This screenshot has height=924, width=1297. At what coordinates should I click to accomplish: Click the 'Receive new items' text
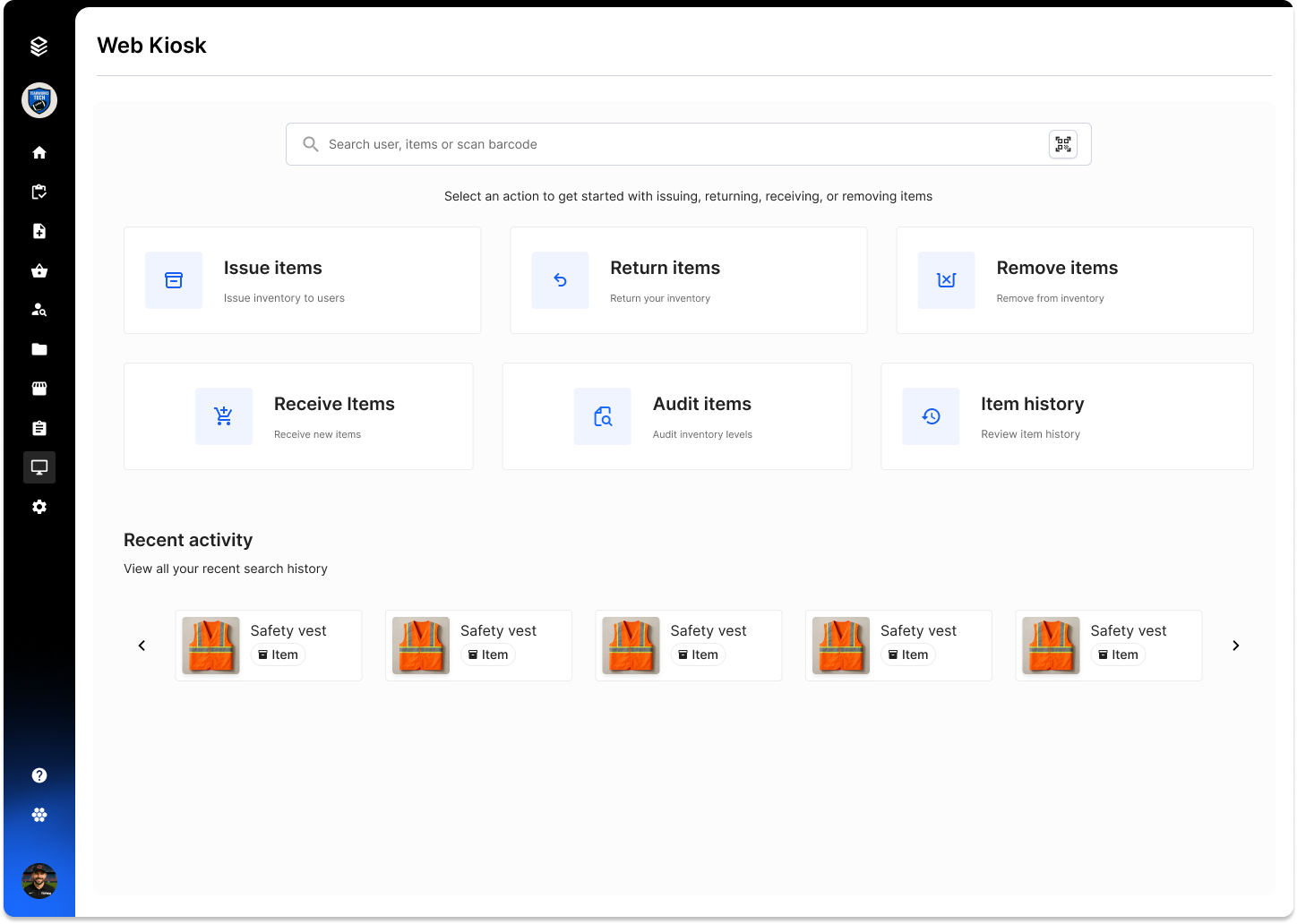point(317,434)
